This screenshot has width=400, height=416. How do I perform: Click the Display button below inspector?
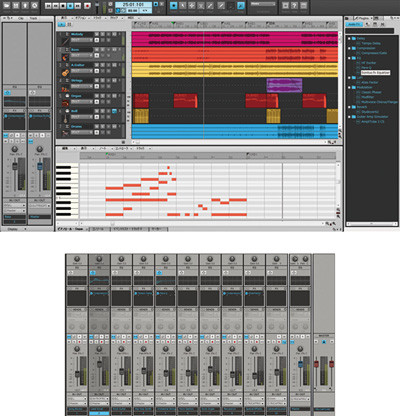(13, 229)
